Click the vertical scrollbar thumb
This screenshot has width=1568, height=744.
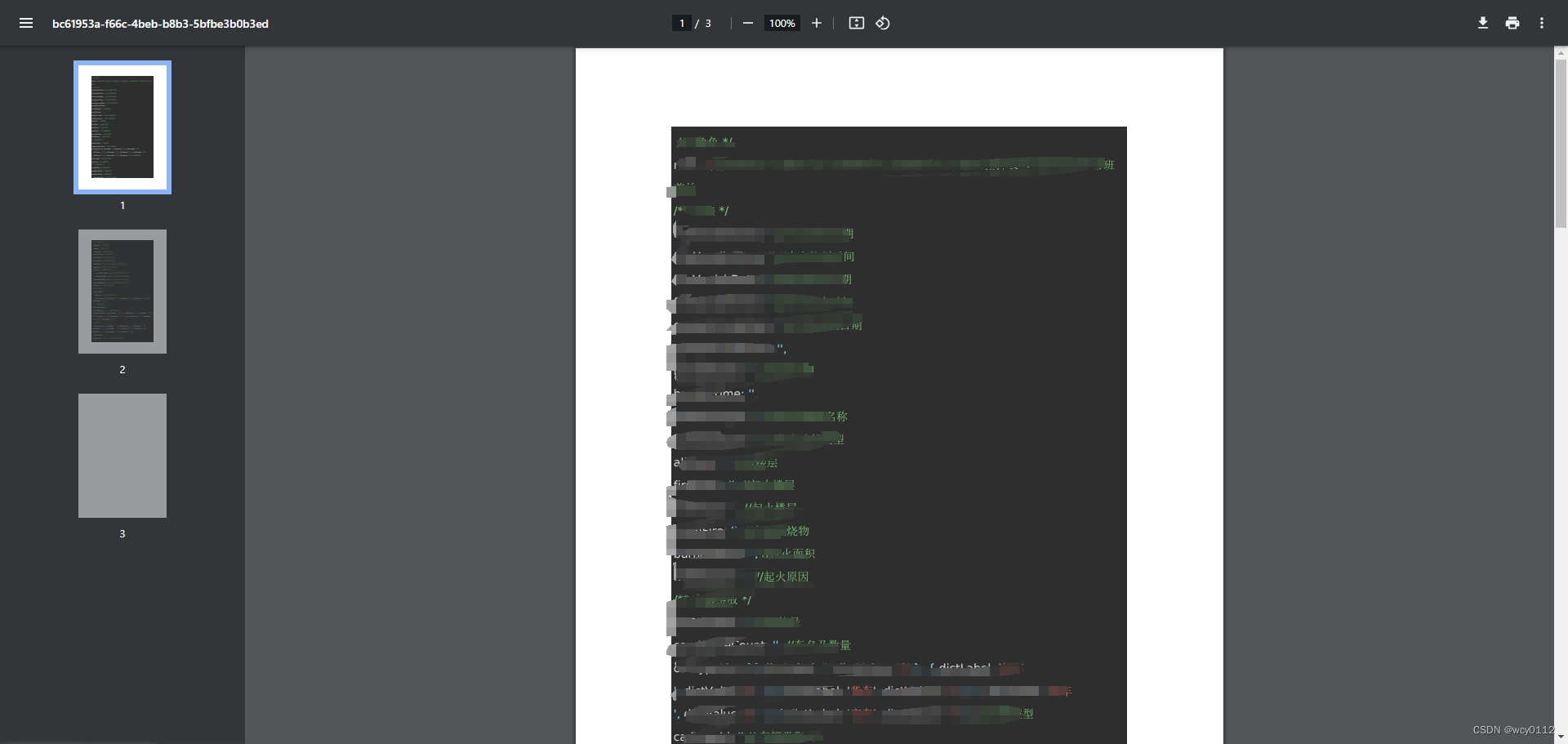pos(1561,143)
